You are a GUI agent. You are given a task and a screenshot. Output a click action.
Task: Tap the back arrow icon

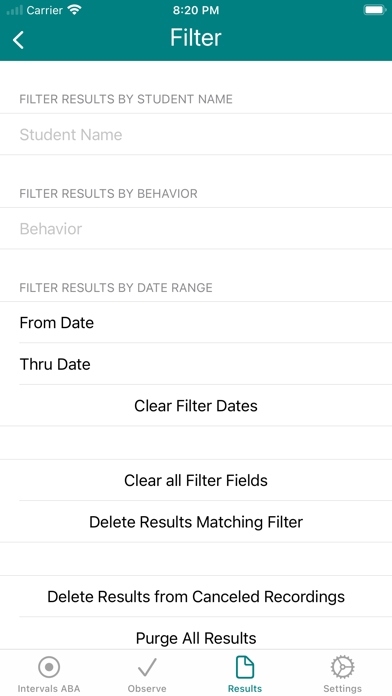[18, 40]
